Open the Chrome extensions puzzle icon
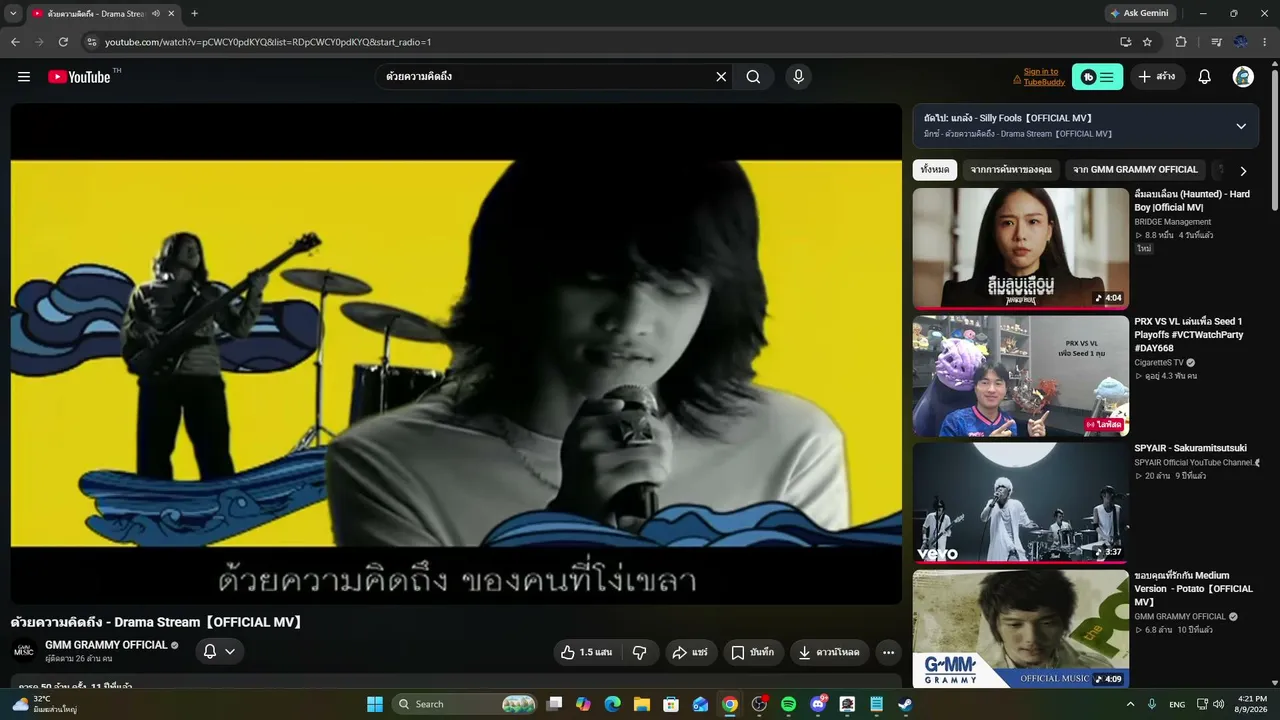Viewport: 1280px width, 720px height. coord(1181,42)
